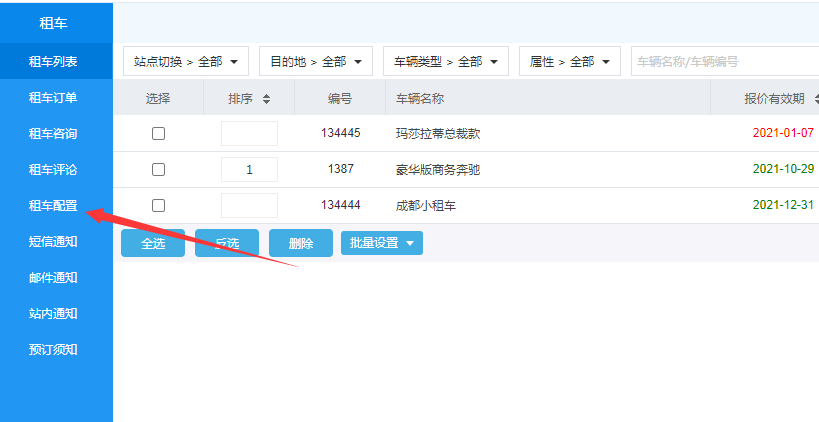Check the box for 成都小租车
Image resolution: width=819 pixels, height=422 pixels.
point(158,206)
